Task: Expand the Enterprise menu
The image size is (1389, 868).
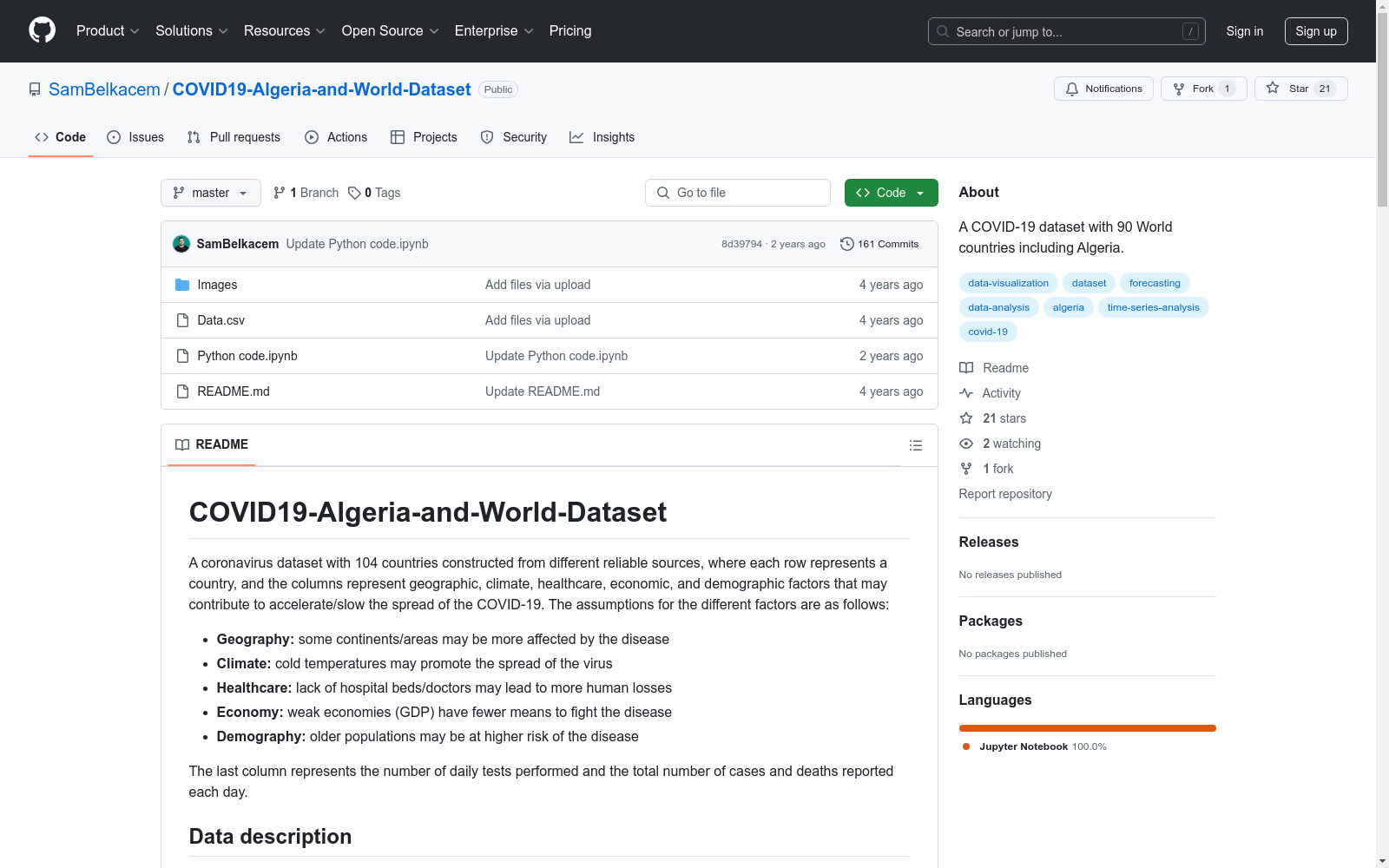Action: click(x=494, y=31)
